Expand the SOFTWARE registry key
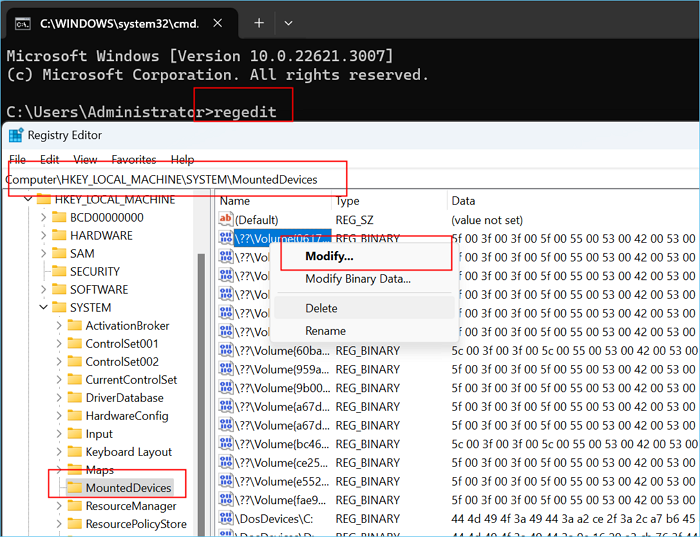Image resolution: width=700 pixels, height=537 pixels. point(43,290)
